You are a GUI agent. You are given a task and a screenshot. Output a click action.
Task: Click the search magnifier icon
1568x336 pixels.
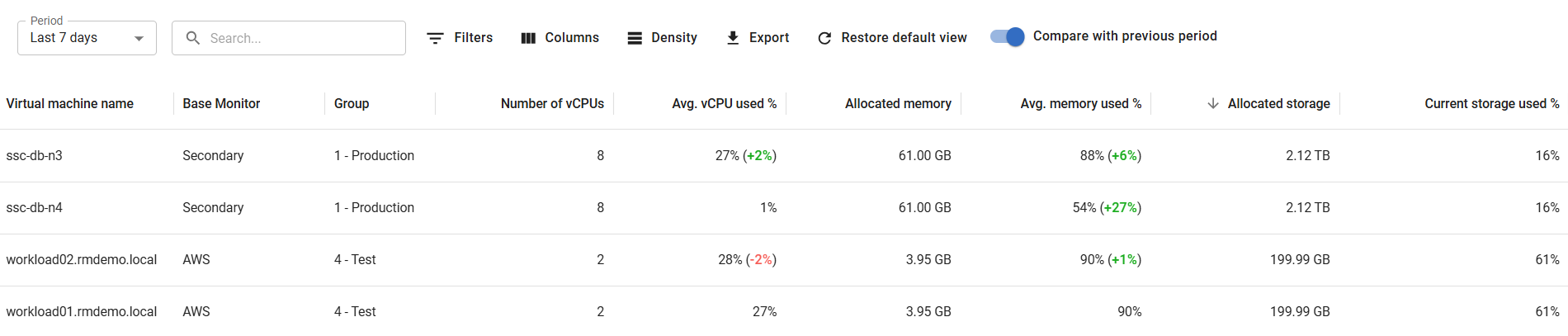pyautogui.click(x=193, y=38)
